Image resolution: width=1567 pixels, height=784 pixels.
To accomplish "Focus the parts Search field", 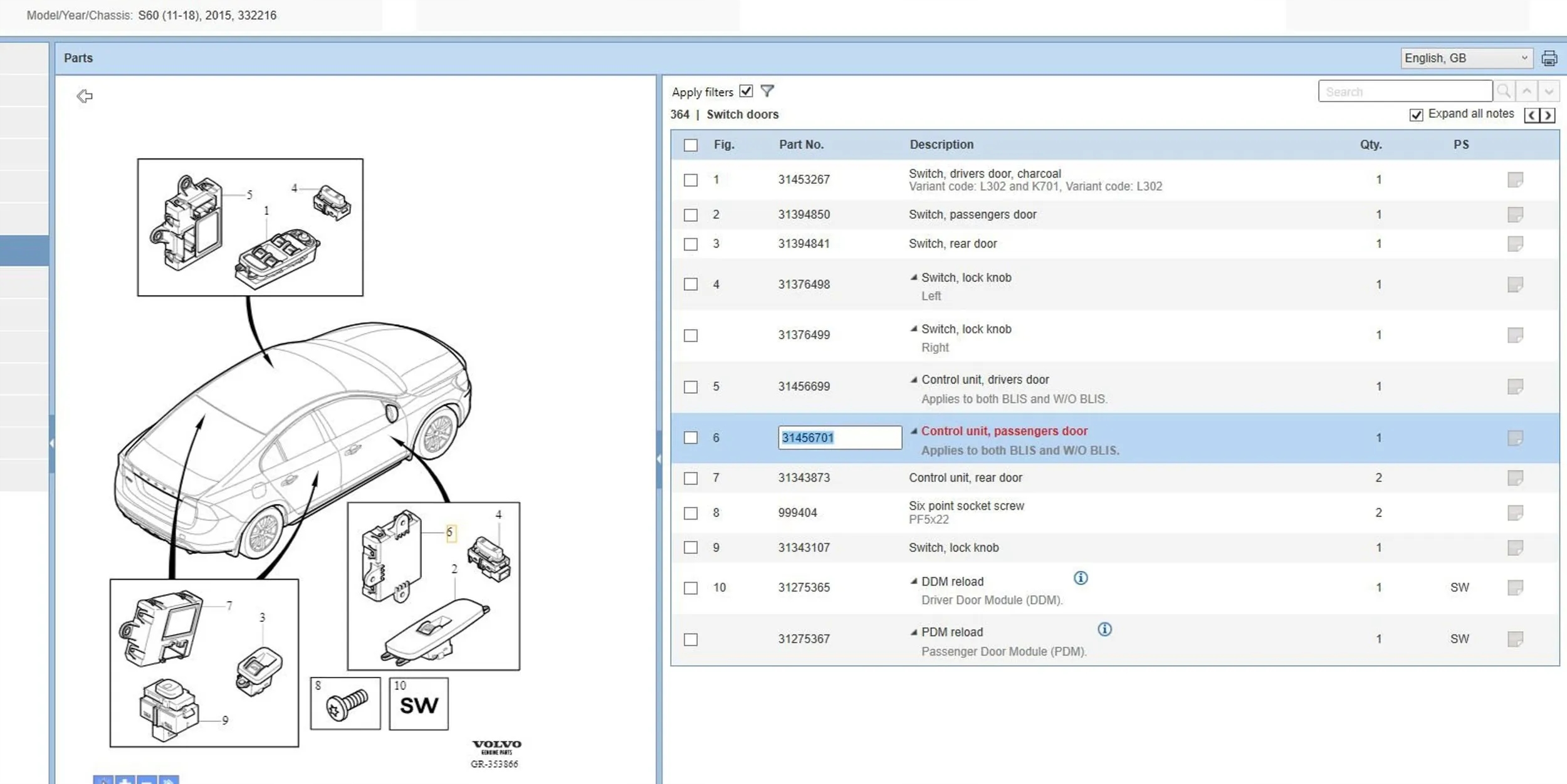I will [x=1404, y=91].
